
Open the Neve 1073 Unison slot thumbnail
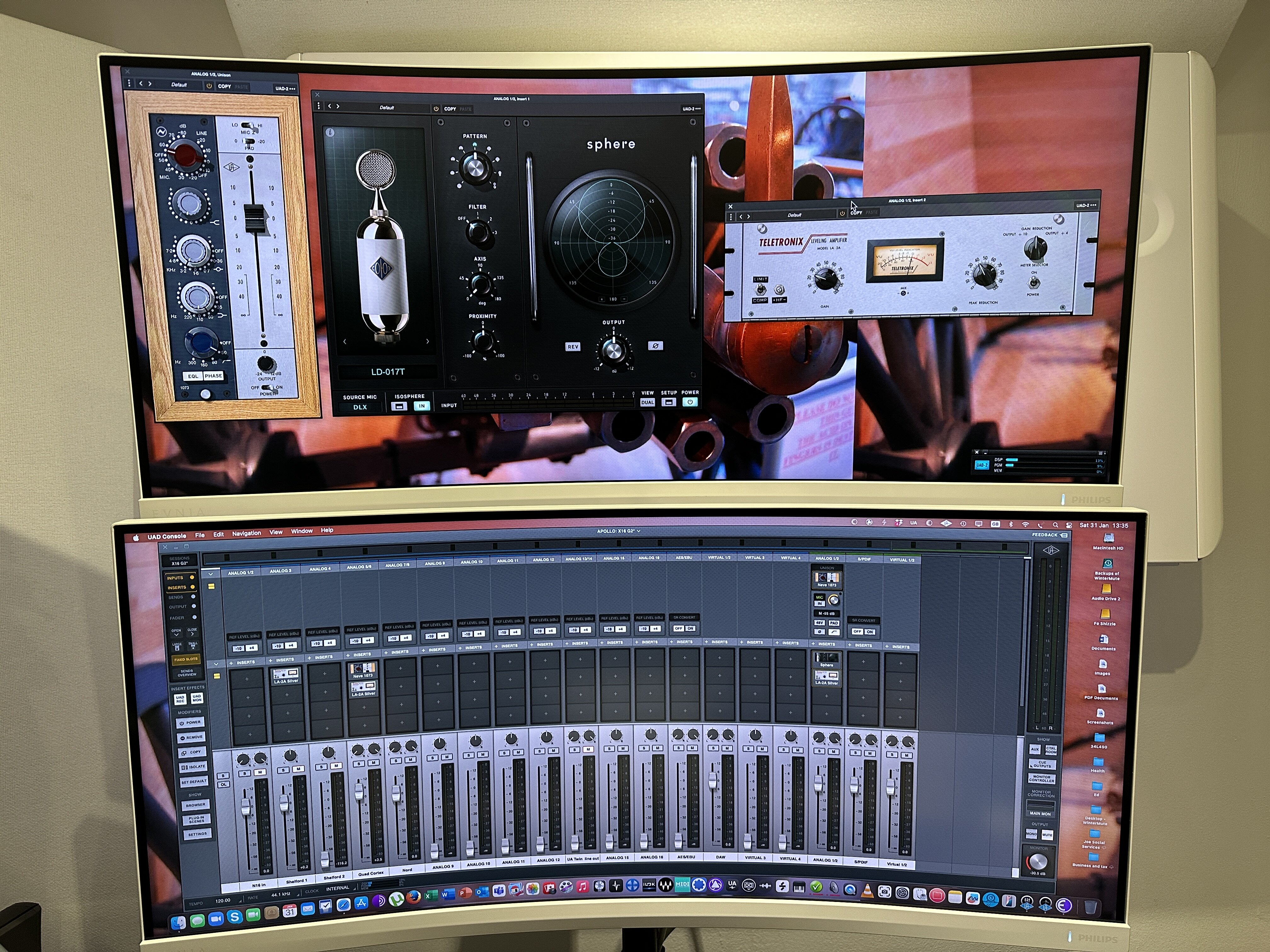point(827,578)
